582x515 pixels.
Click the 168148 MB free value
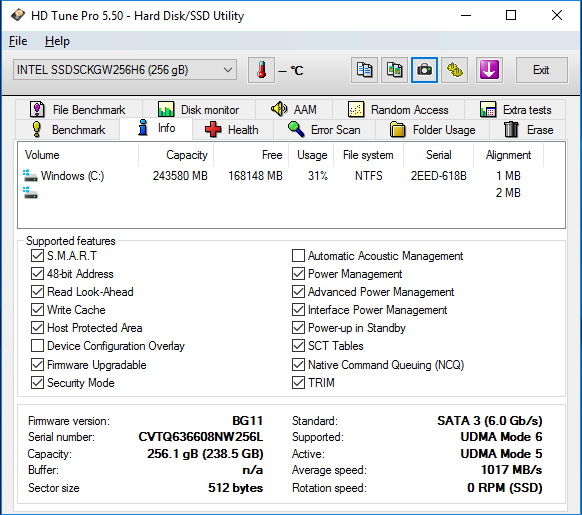(255, 176)
